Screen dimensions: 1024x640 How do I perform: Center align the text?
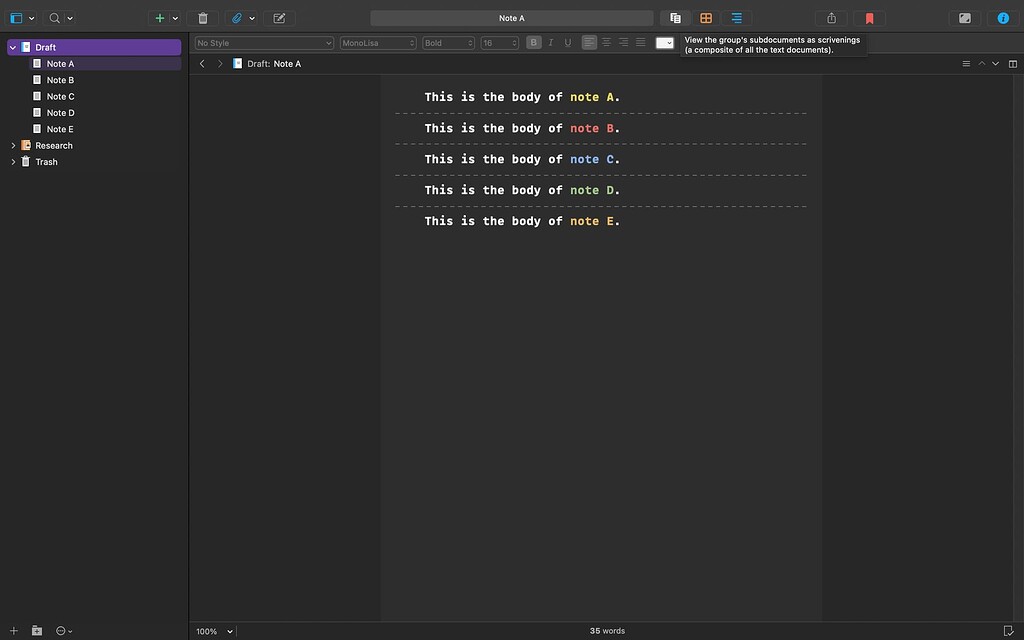pyautogui.click(x=606, y=42)
